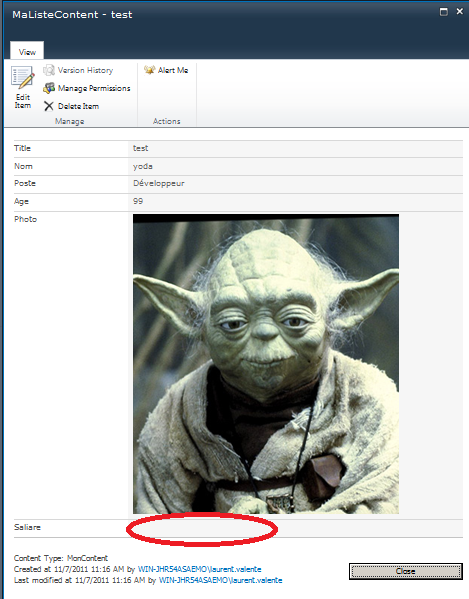Click the Version History icon
This screenshot has height=599, width=469.
click(x=49, y=70)
